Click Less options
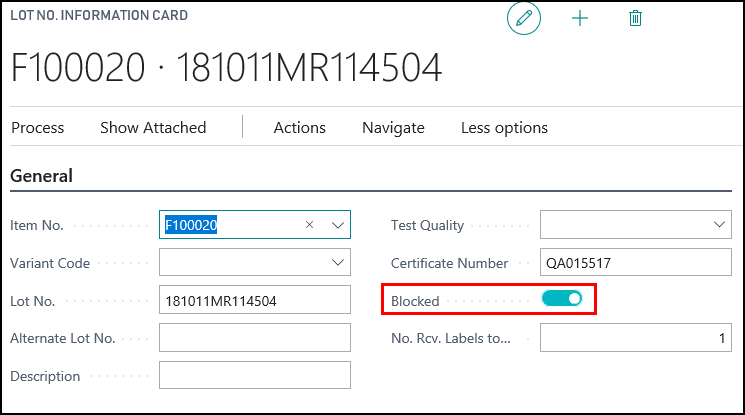Image resolution: width=745 pixels, height=415 pixels. (504, 127)
